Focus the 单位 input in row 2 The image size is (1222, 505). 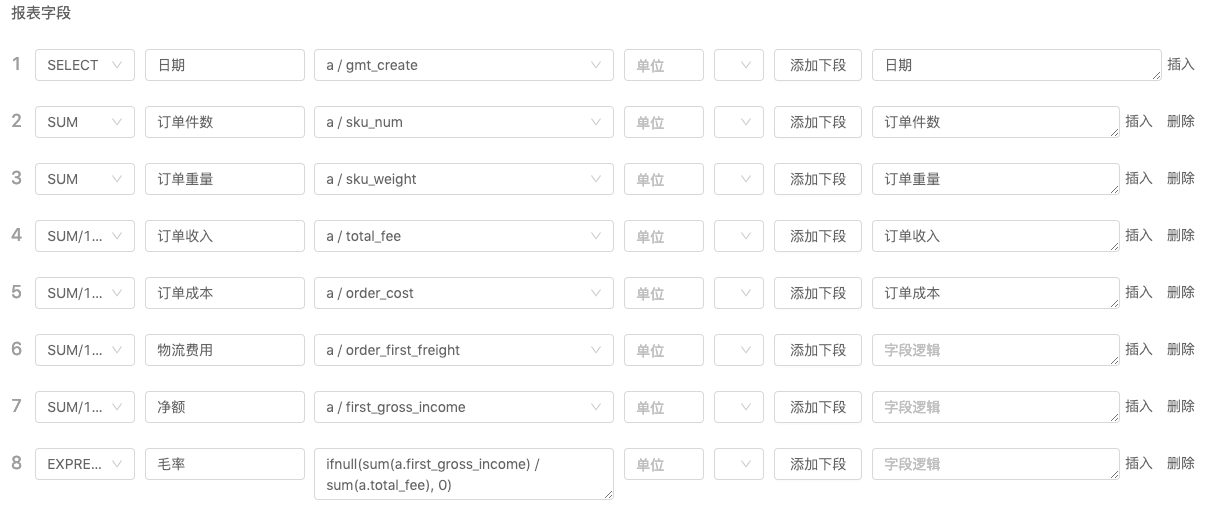tap(663, 122)
